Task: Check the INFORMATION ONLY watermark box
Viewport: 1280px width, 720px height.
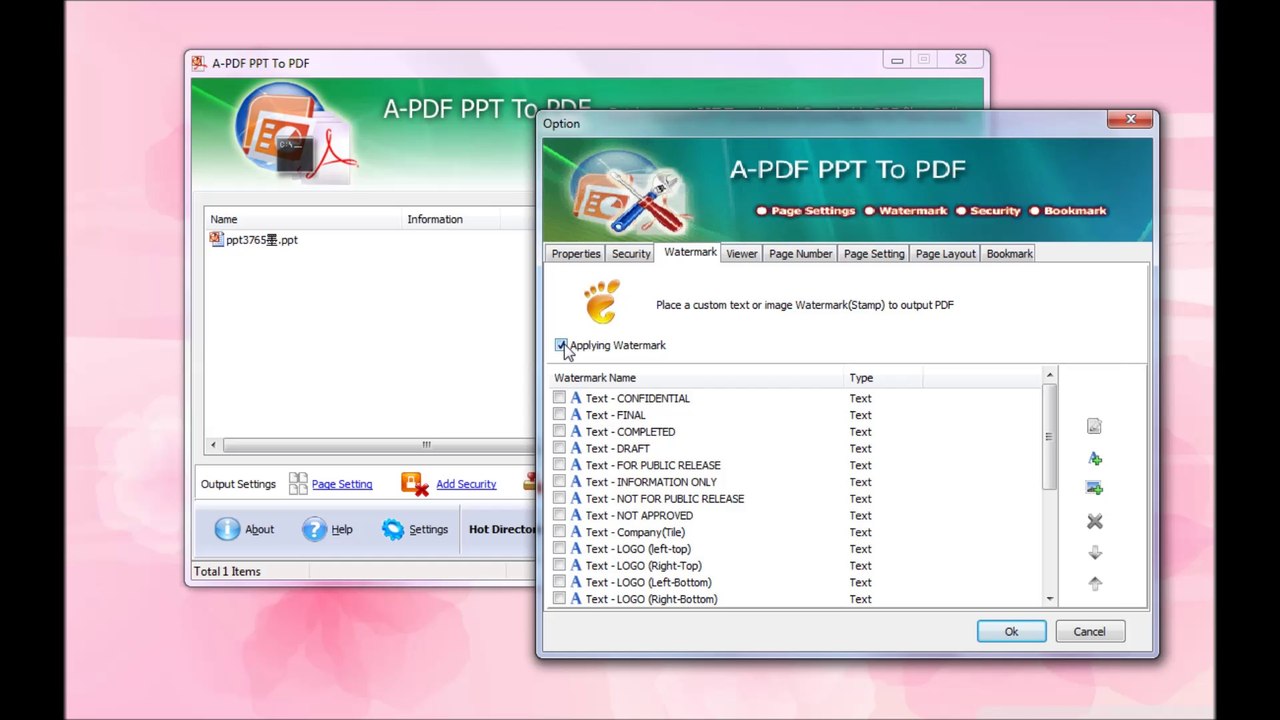Action: [559, 481]
